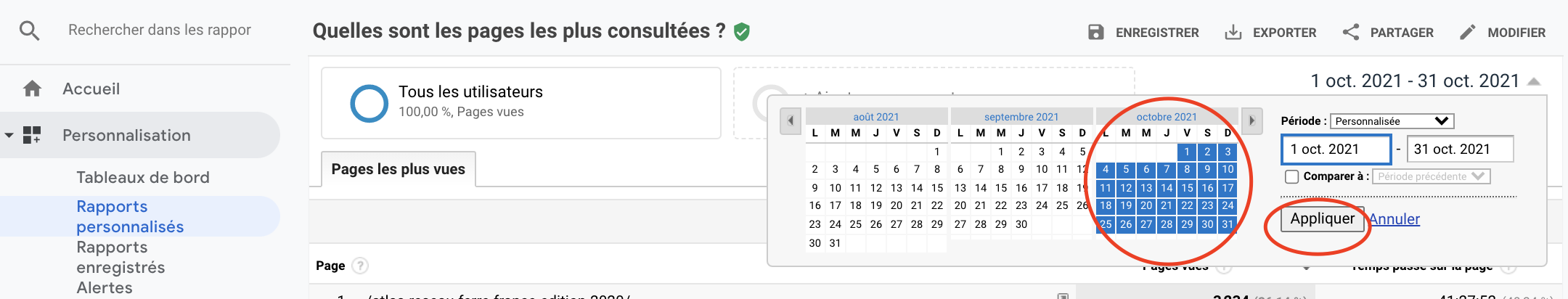The width and height of the screenshot is (1568, 299).
Task: Open the Pages les plus vues tab
Action: pyautogui.click(x=399, y=169)
